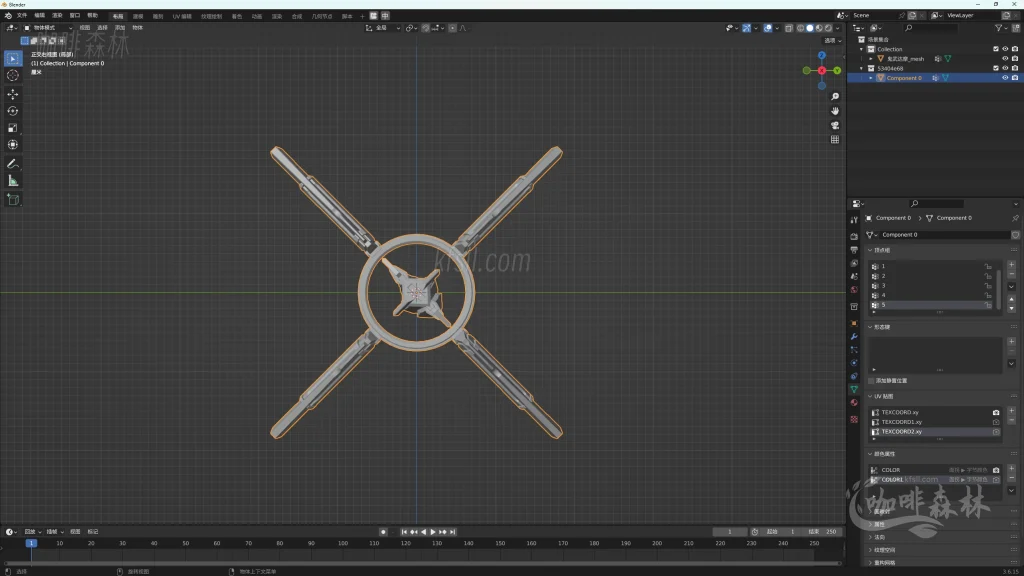Enable the 添加静置位置 checkbox
This screenshot has height=576, width=1024.
871,380
